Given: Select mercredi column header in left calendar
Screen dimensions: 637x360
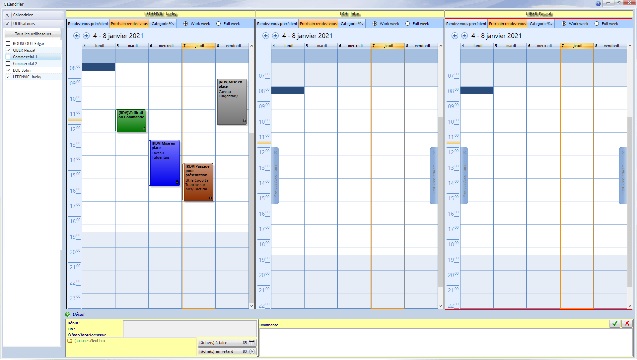Looking at the screenshot, I should [x=165, y=46].
